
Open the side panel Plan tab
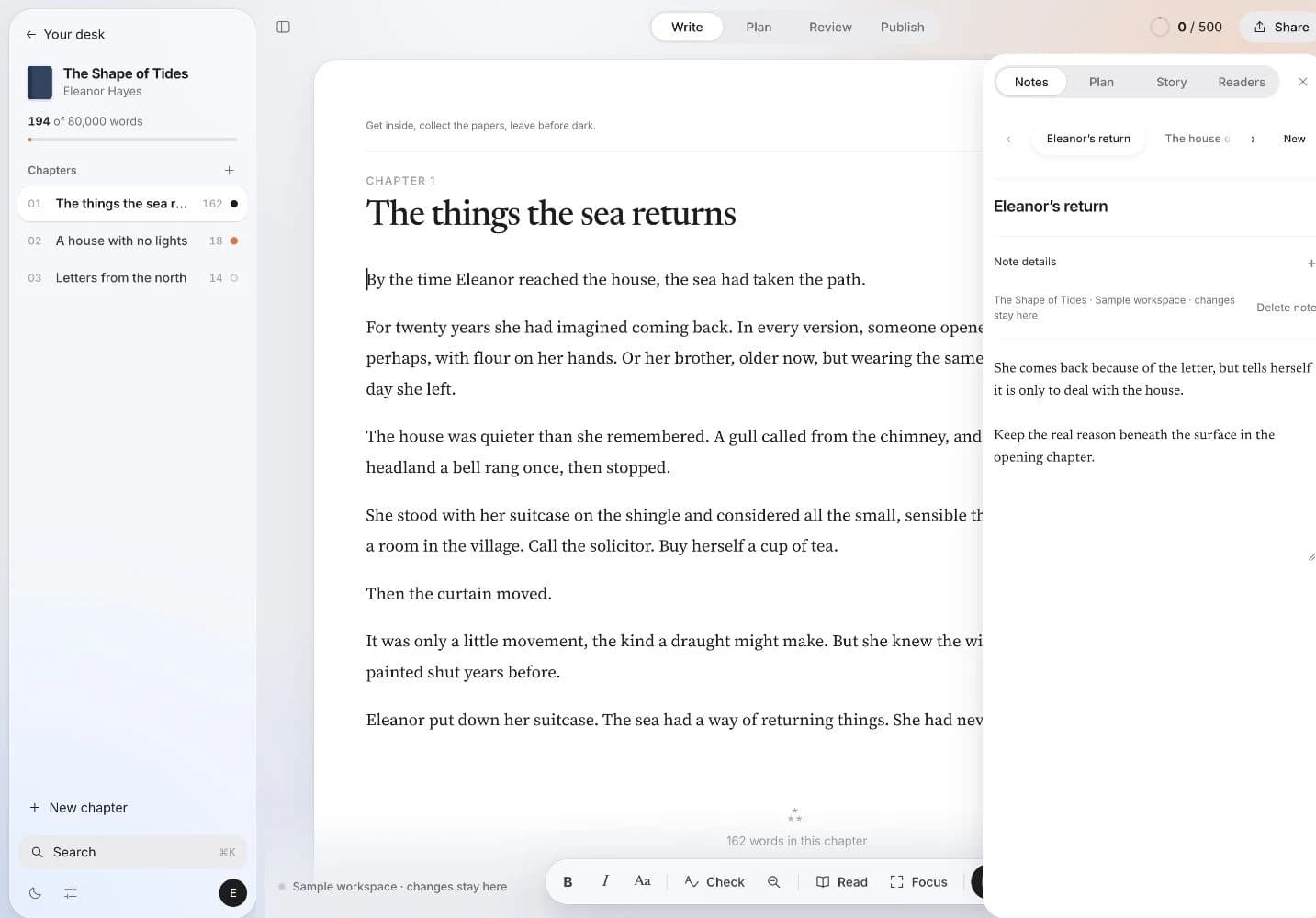(1101, 82)
